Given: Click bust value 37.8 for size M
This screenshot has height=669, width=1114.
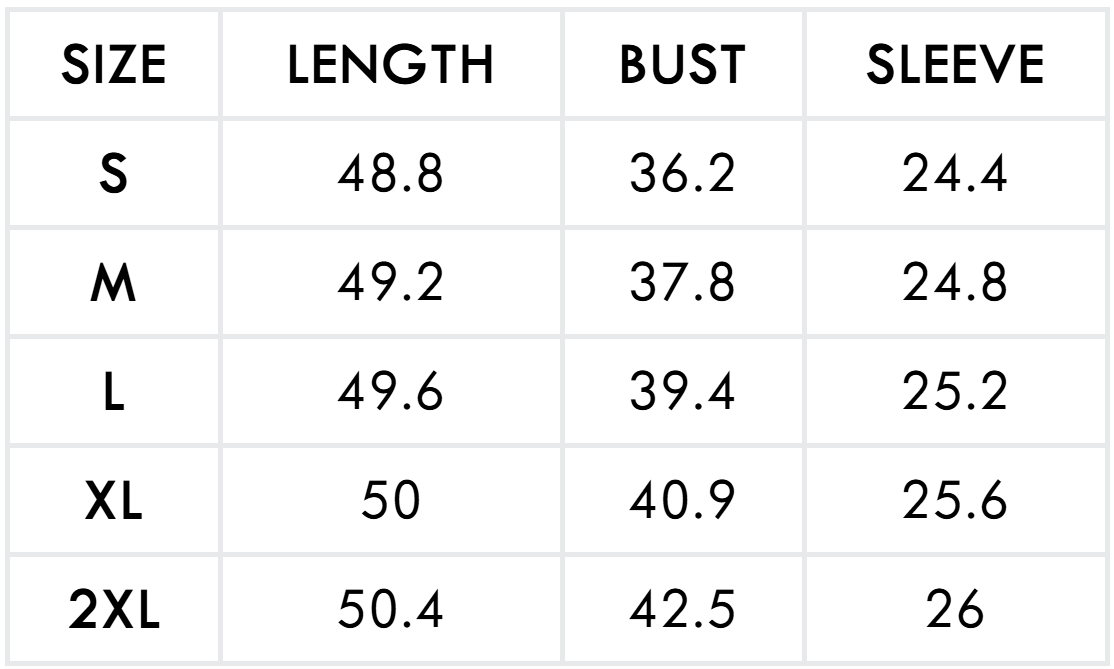Looking at the screenshot, I should click(682, 283).
